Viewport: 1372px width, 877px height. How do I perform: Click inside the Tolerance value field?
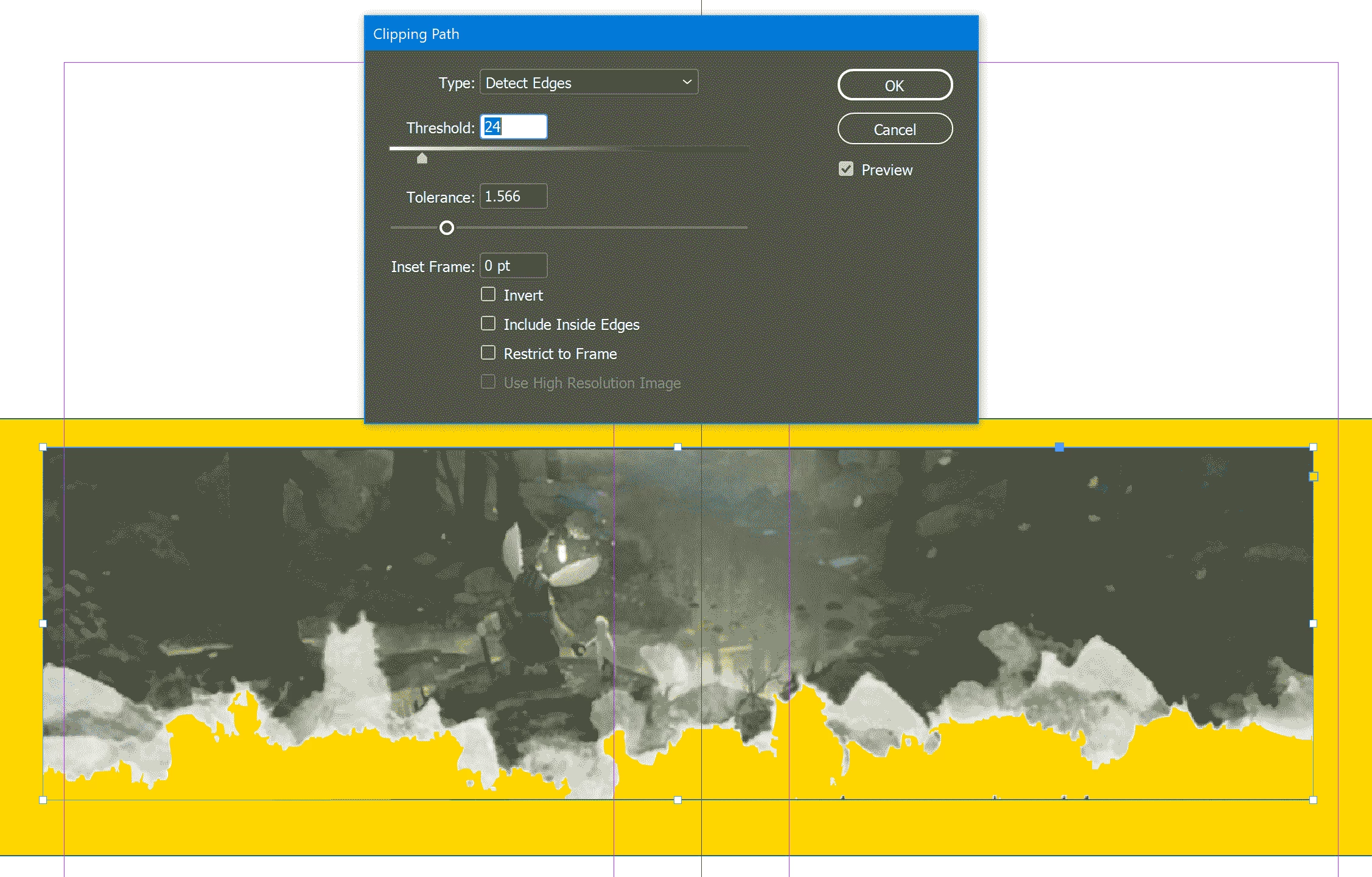(513, 197)
